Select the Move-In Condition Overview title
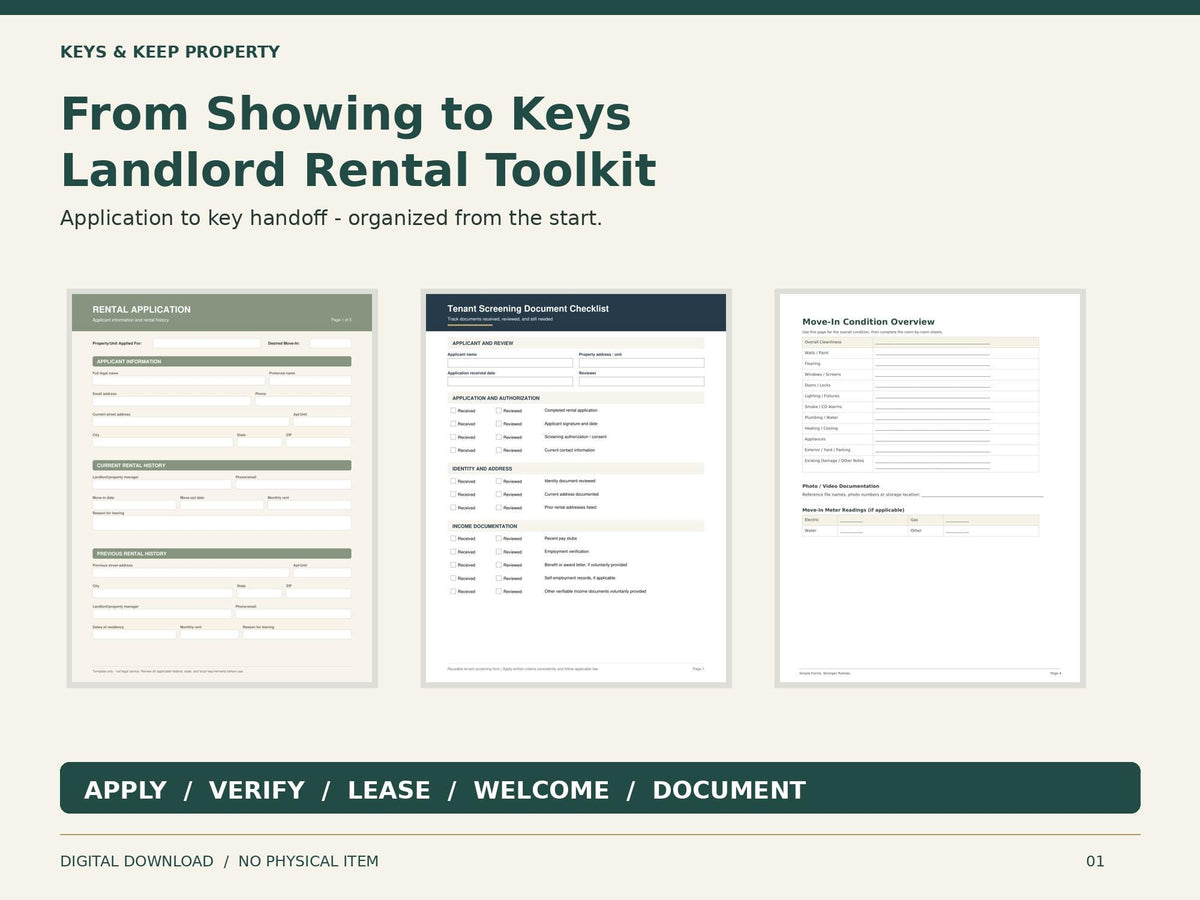This screenshot has height=900, width=1200. click(869, 322)
